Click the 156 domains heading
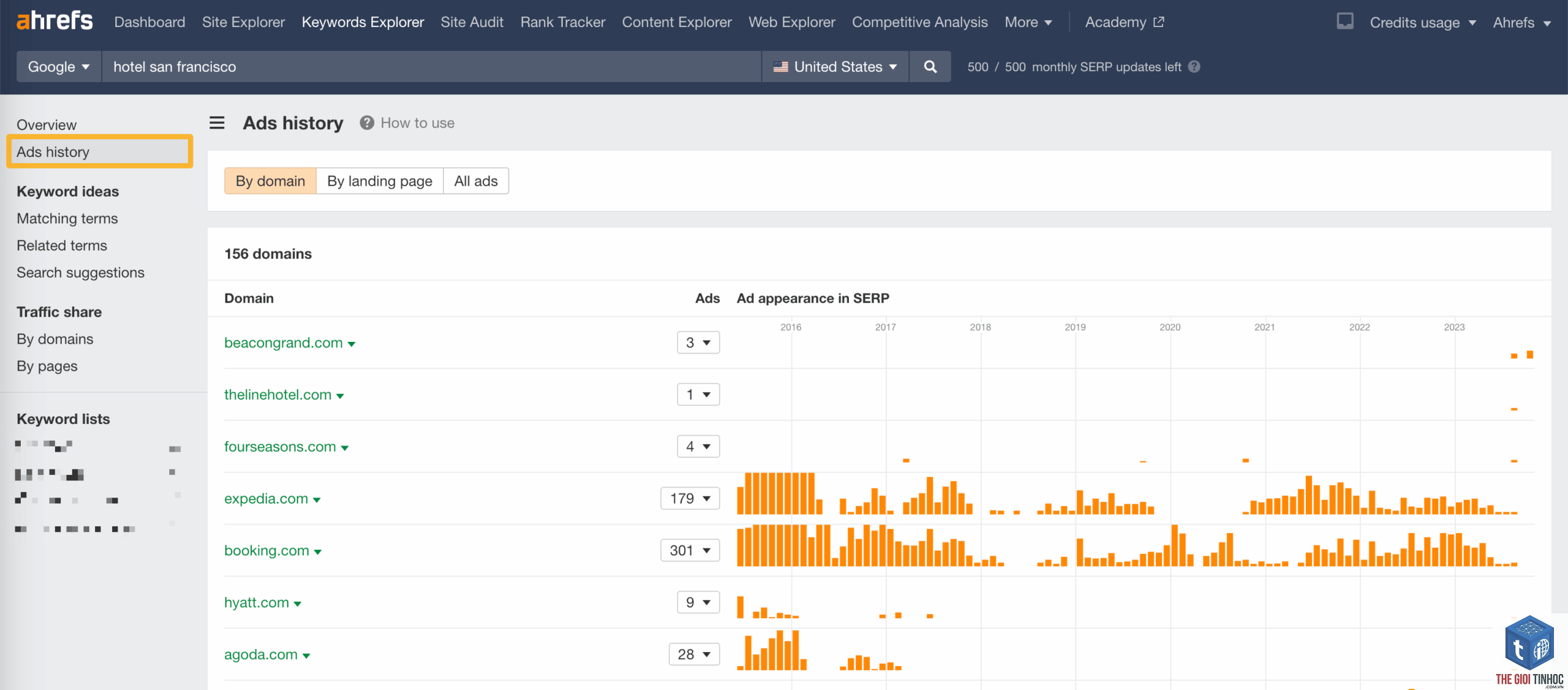The image size is (1568, 690). pyautogui.click(x=268, y=254)
